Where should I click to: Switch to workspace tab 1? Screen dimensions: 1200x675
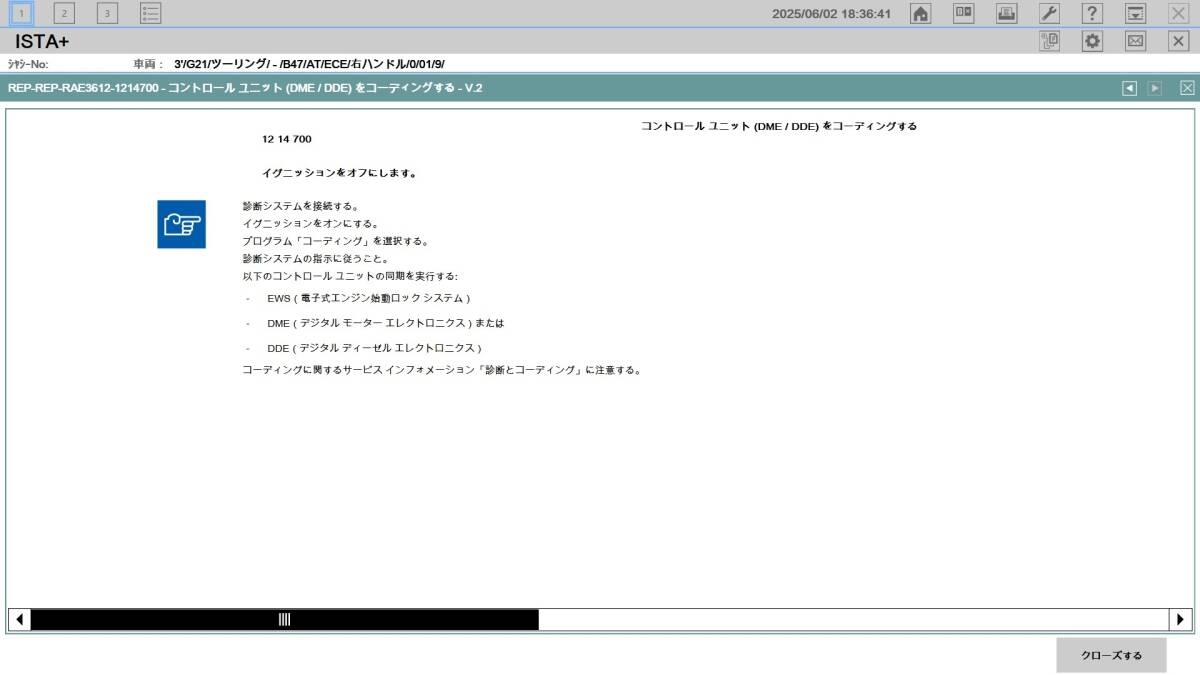(x=22, y=14)
